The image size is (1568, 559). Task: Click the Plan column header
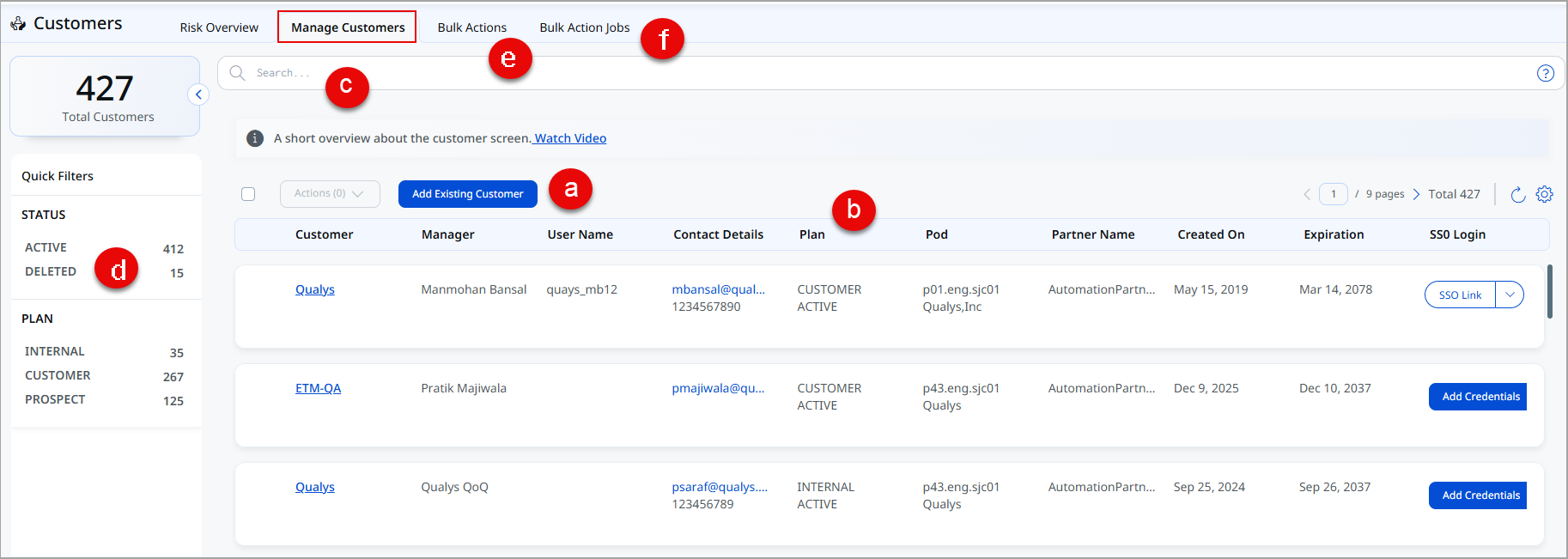pyautogui.click(x=811, y=234)
